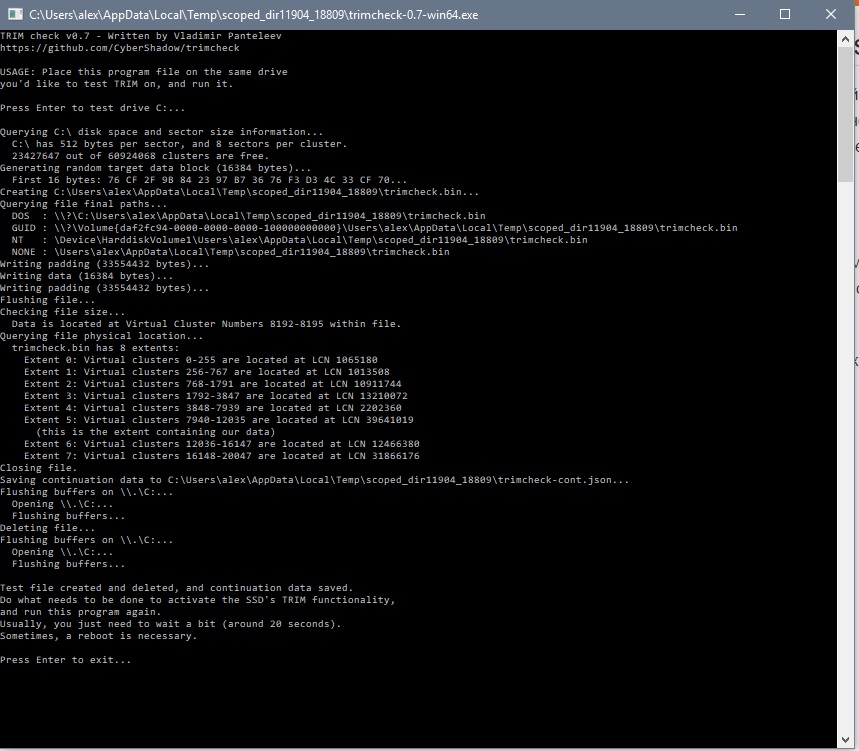Click 'Press Enter to exit...' line
The height and width of the screenshot is (751, 859).
[66, 661]
